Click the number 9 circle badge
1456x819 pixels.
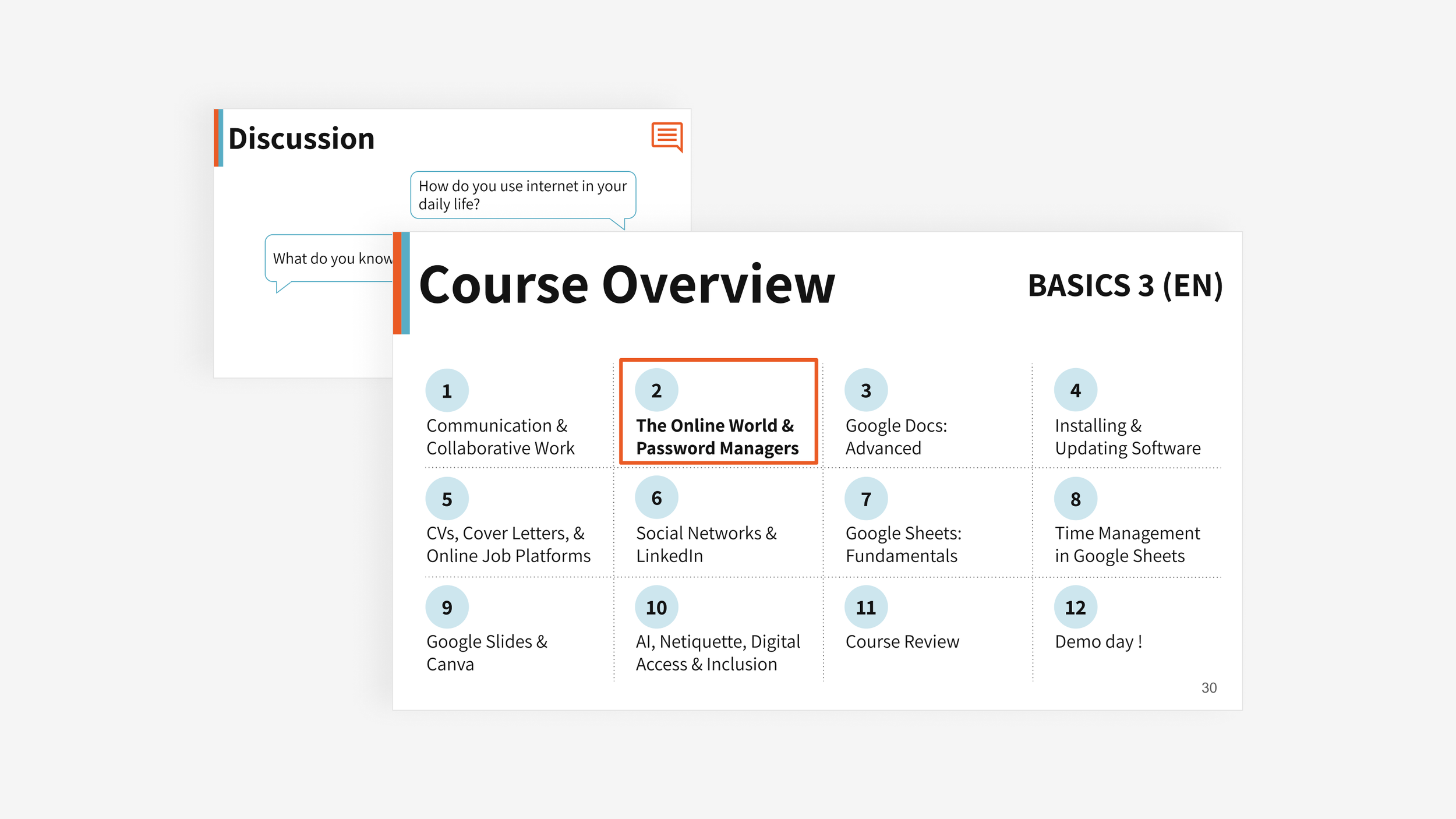pos(447,608)
